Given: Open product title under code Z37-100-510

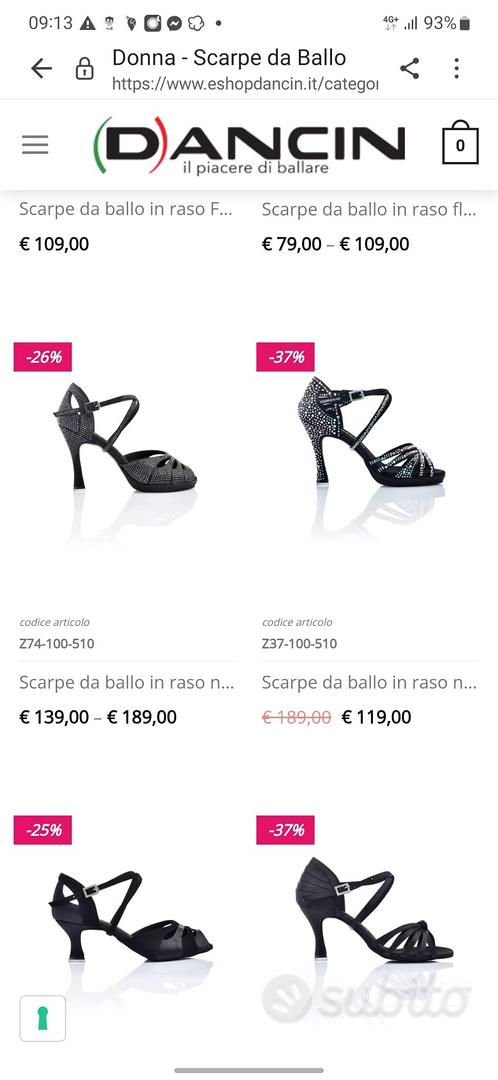Looking at the screenshot, I should (369, 683).
